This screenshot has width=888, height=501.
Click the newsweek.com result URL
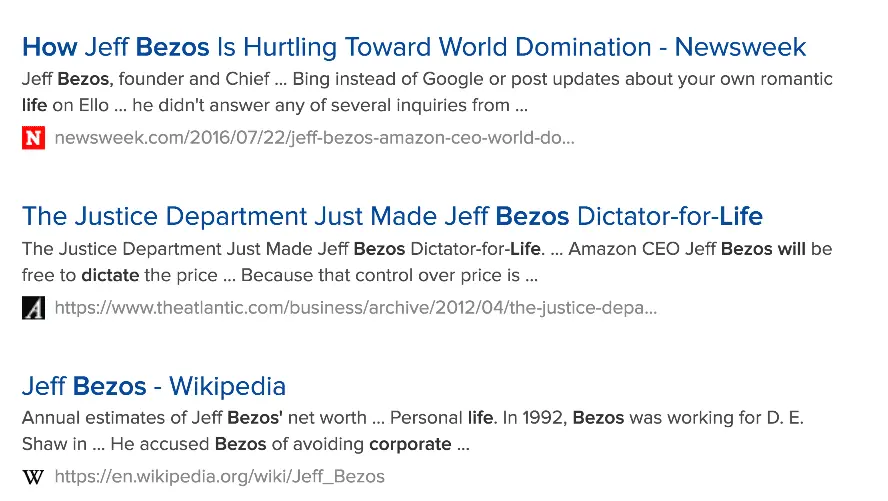coord(314,138)
